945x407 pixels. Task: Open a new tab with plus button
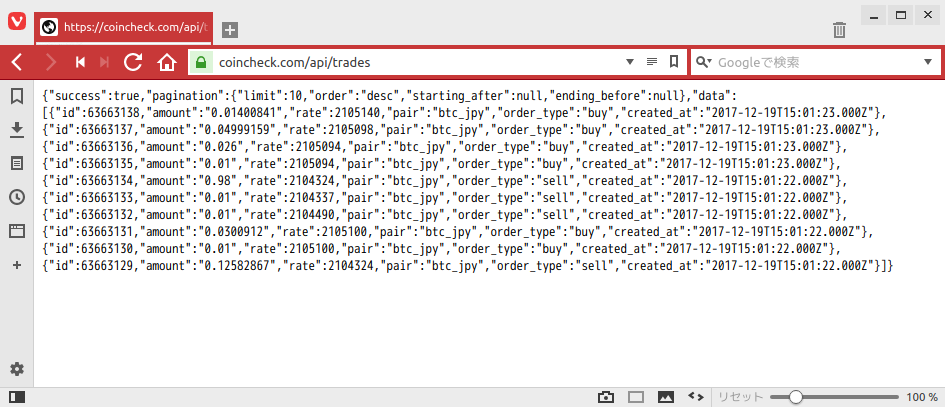(229, 30)
